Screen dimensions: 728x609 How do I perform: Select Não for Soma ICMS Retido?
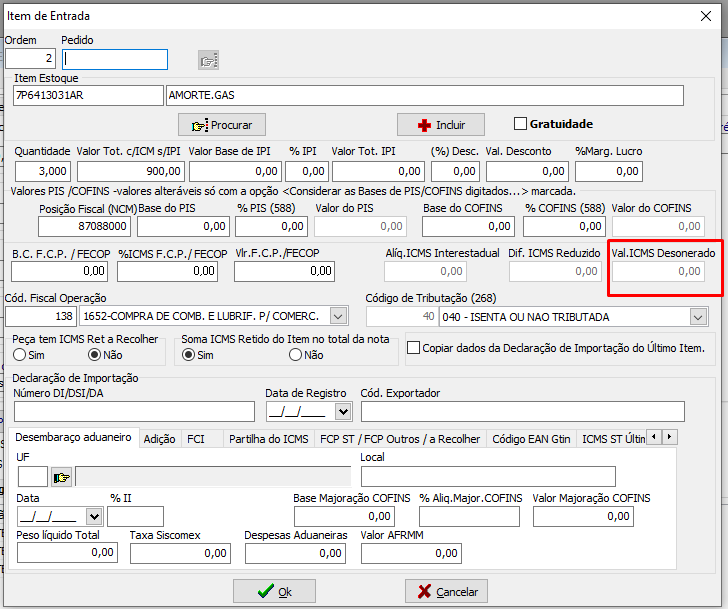[x=295, y=355]
